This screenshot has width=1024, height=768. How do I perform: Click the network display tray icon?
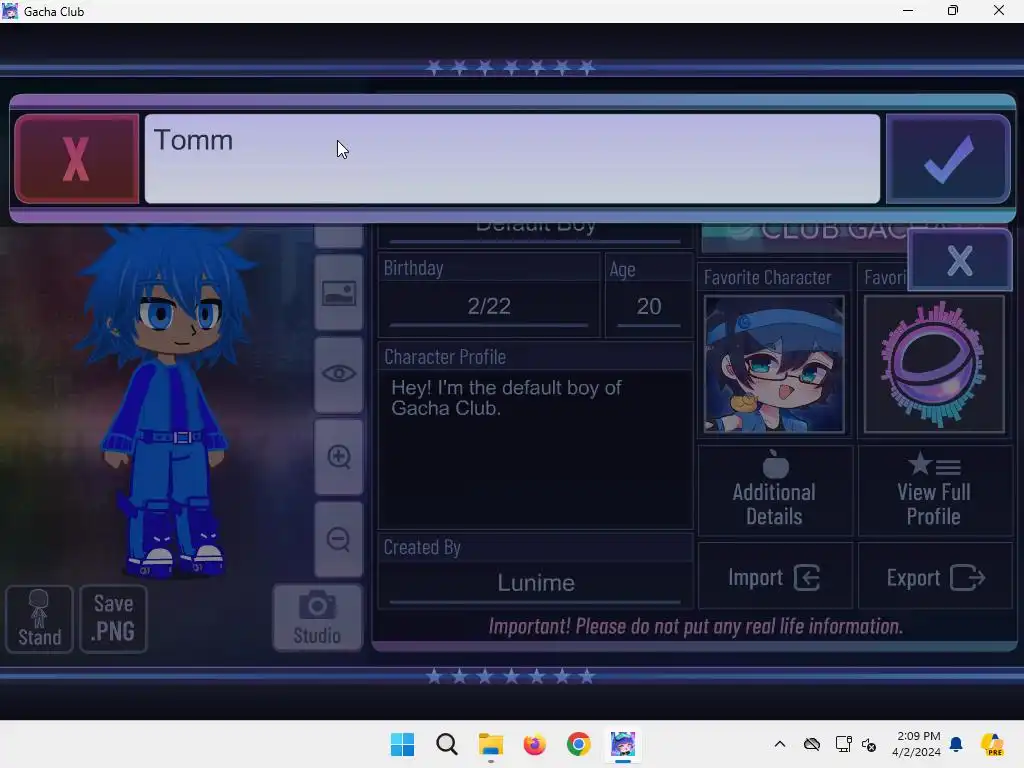click(x=843, y=744)
